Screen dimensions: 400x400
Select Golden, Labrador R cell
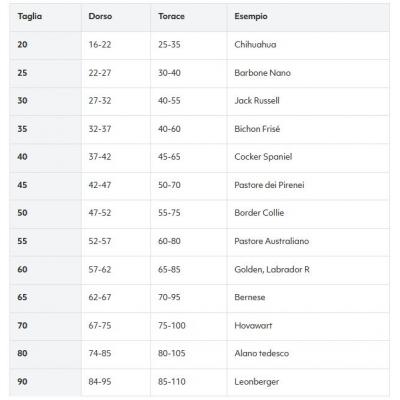[x=272, y=269]
